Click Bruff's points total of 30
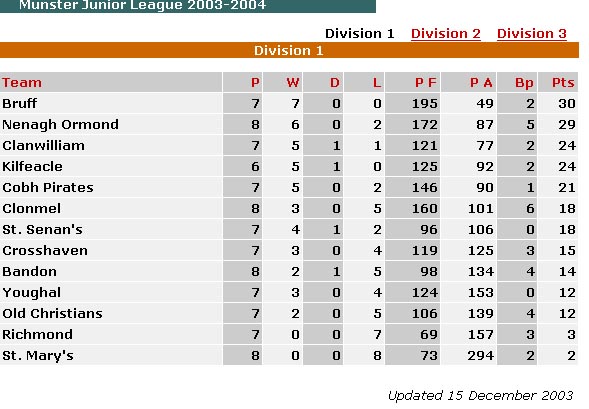 tap(566, 103)
